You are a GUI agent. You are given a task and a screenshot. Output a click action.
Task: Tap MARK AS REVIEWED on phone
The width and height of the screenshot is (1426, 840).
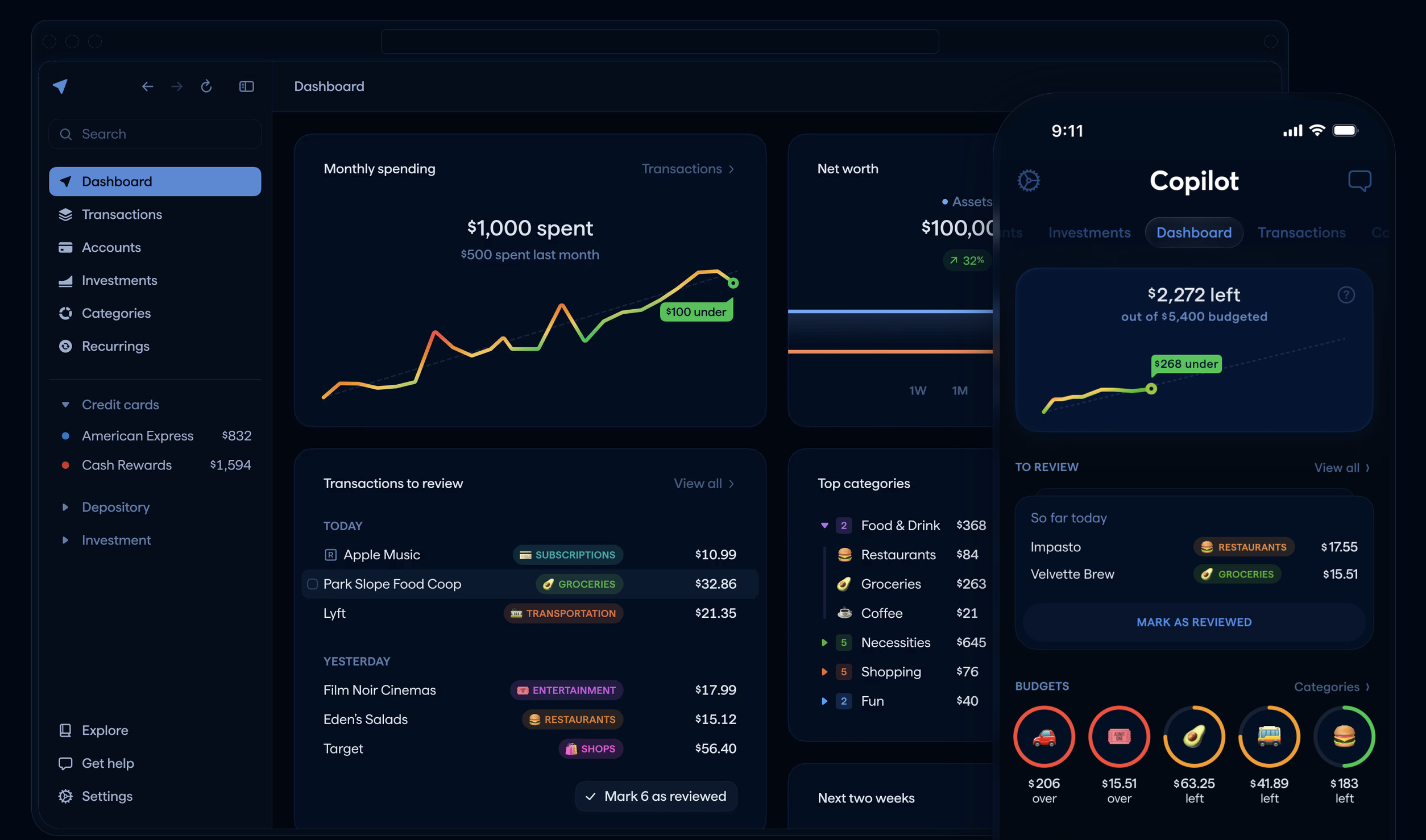click(x=1194, y=622)
